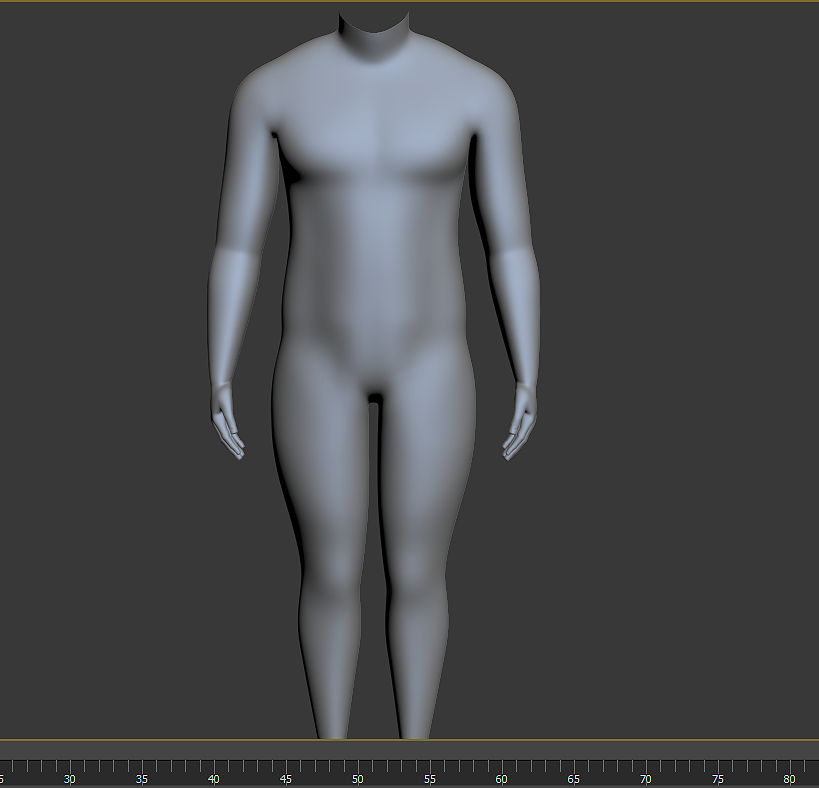
Task: Click the forearm on the viewport's right side
Action: [x=516, y=310]
